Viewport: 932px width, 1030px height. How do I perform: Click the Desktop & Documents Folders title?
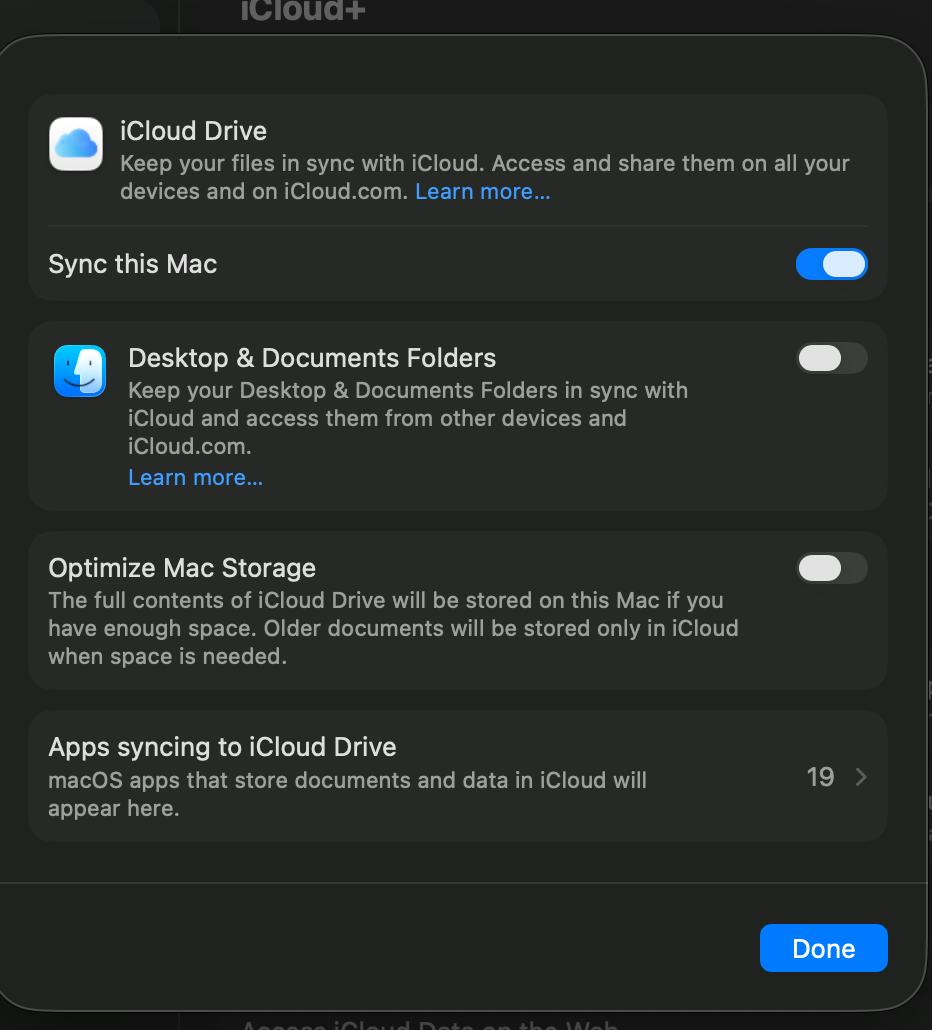click(312, 358)
